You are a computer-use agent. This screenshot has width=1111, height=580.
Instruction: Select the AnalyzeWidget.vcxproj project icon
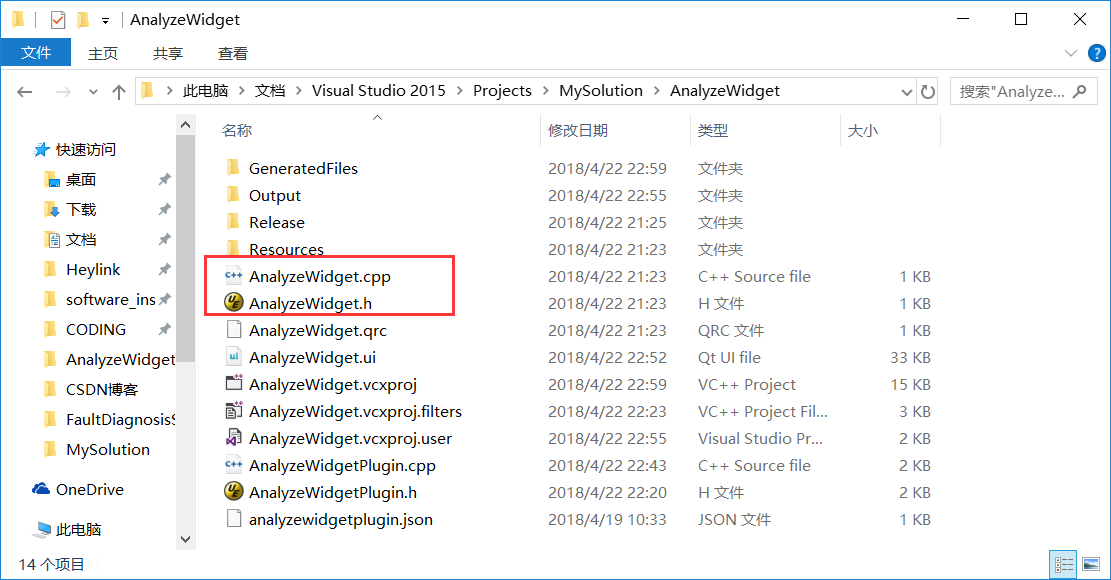(233, 383)
